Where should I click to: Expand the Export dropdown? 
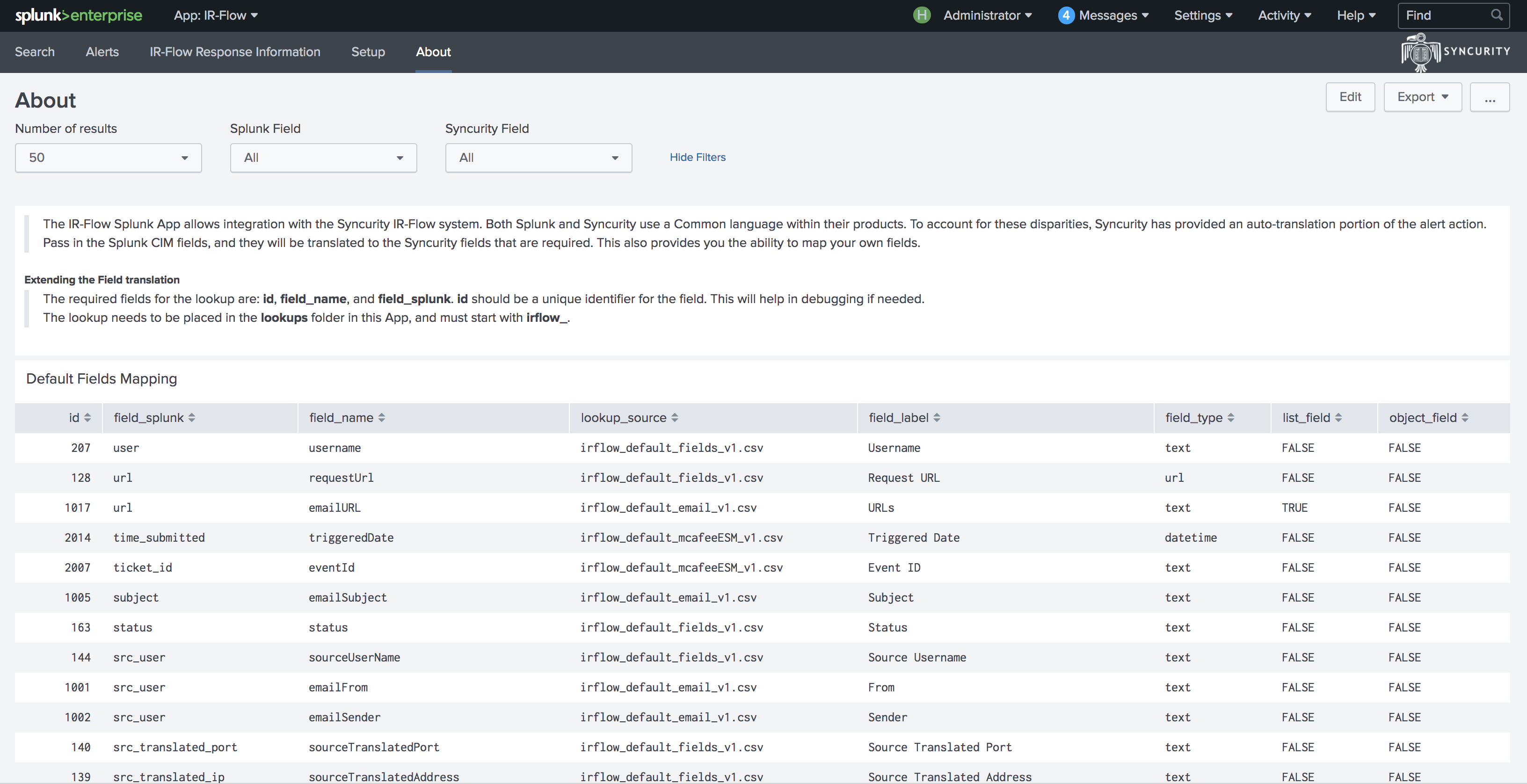(x=1422, y=96)
